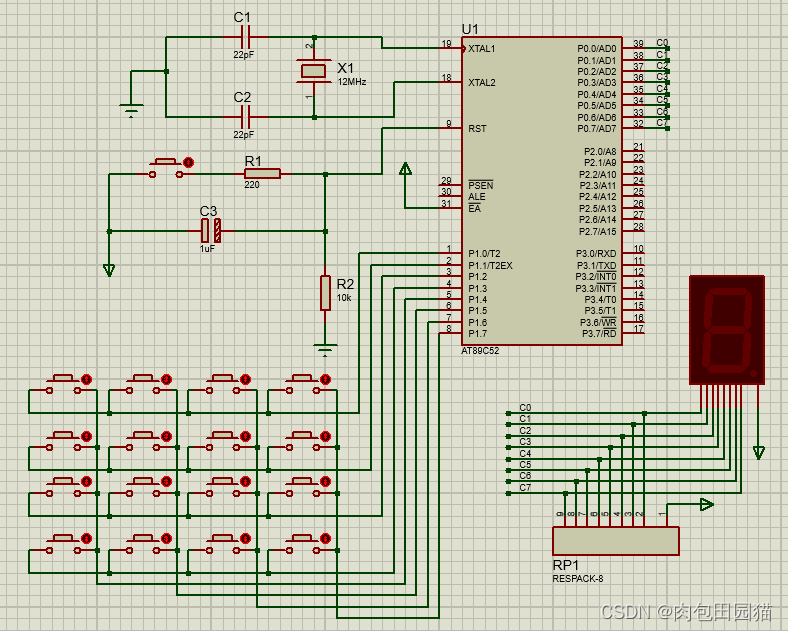Click the XTAL2 pin label

pos(481,82)
